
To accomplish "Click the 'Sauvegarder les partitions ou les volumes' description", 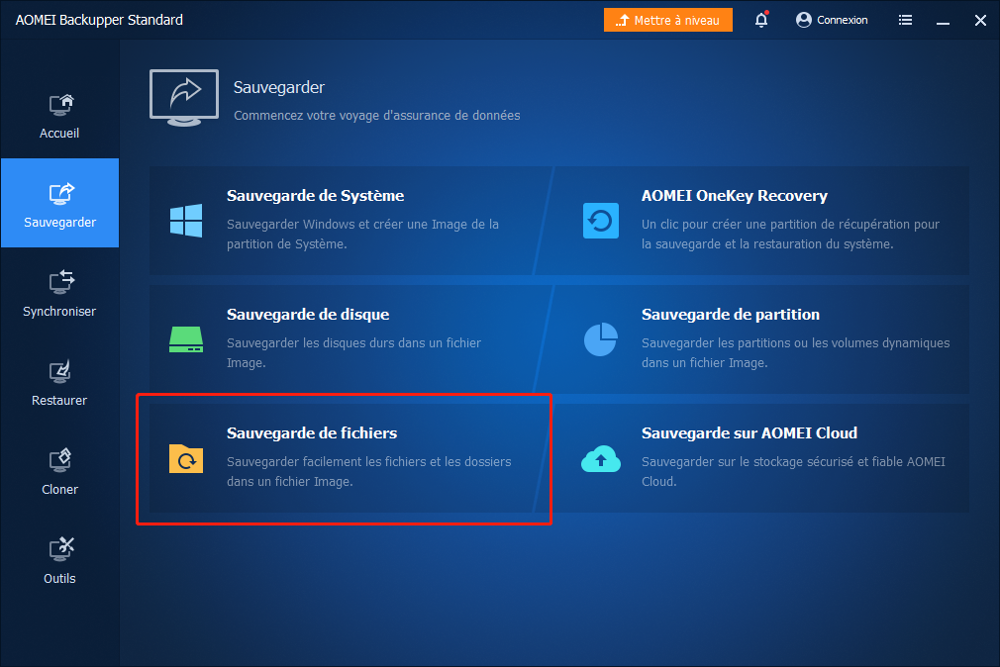I will [796, 353].
